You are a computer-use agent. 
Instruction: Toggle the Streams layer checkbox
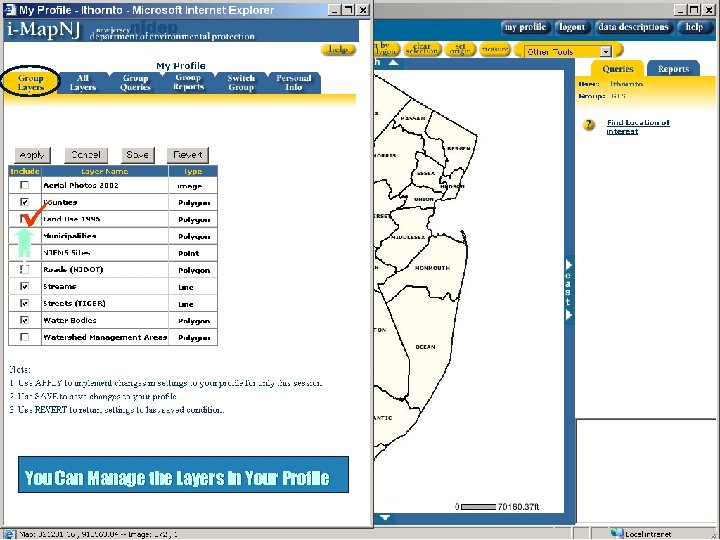click(x=25, y=287)
